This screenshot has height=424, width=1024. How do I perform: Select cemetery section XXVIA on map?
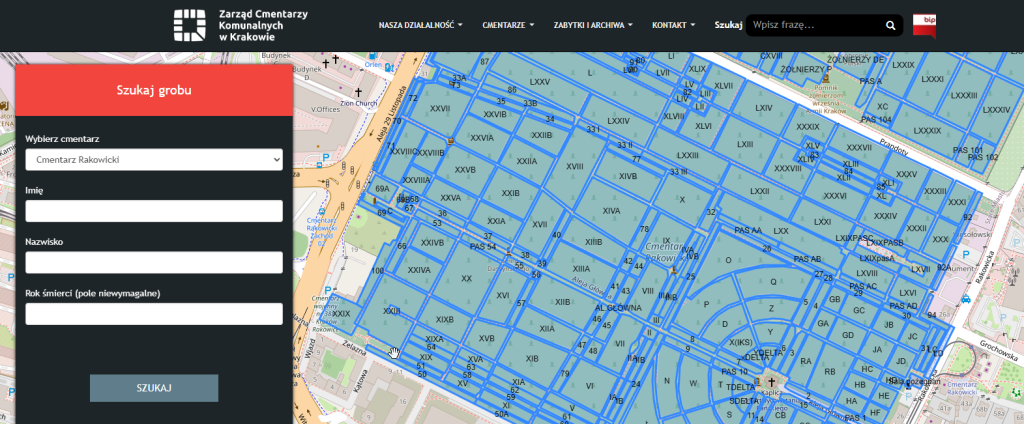[x=482, y=138]
